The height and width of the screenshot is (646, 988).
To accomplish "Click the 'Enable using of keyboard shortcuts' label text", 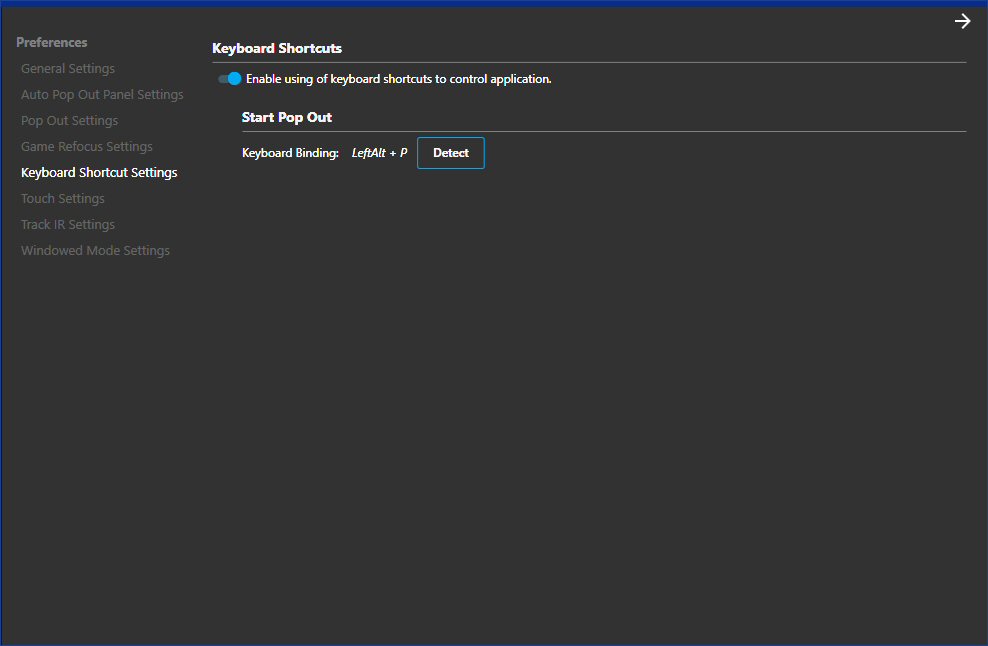I will pos(398,78).
